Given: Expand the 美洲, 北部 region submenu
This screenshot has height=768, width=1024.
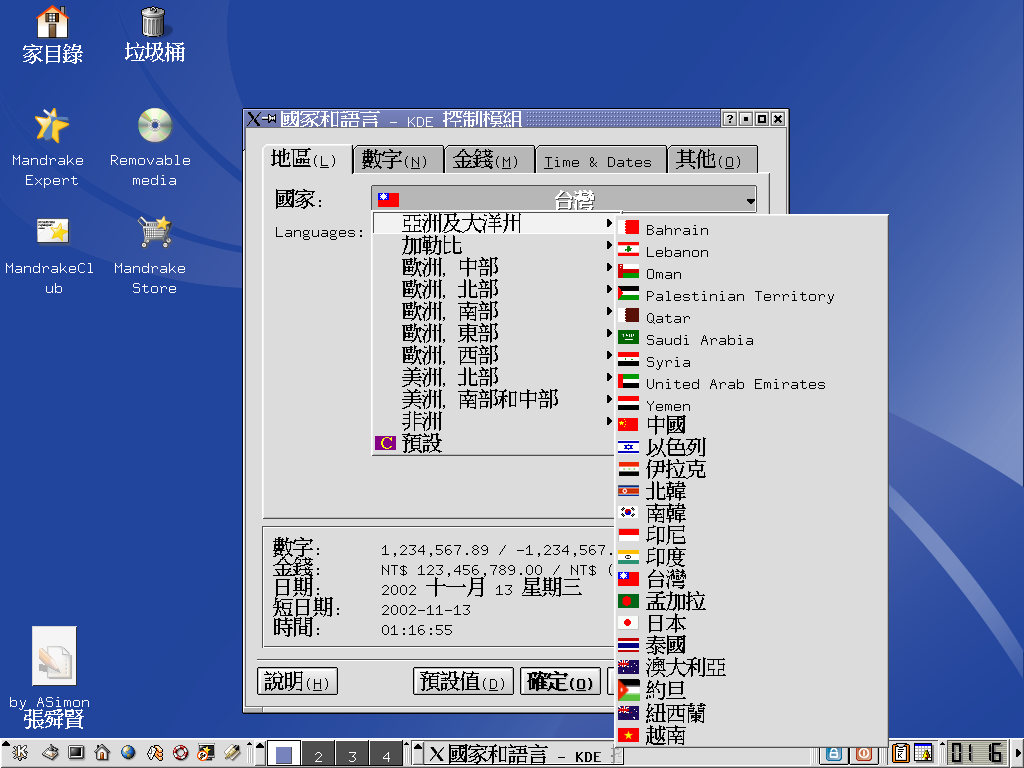Looking at the screenshot, I should (494, 377).
